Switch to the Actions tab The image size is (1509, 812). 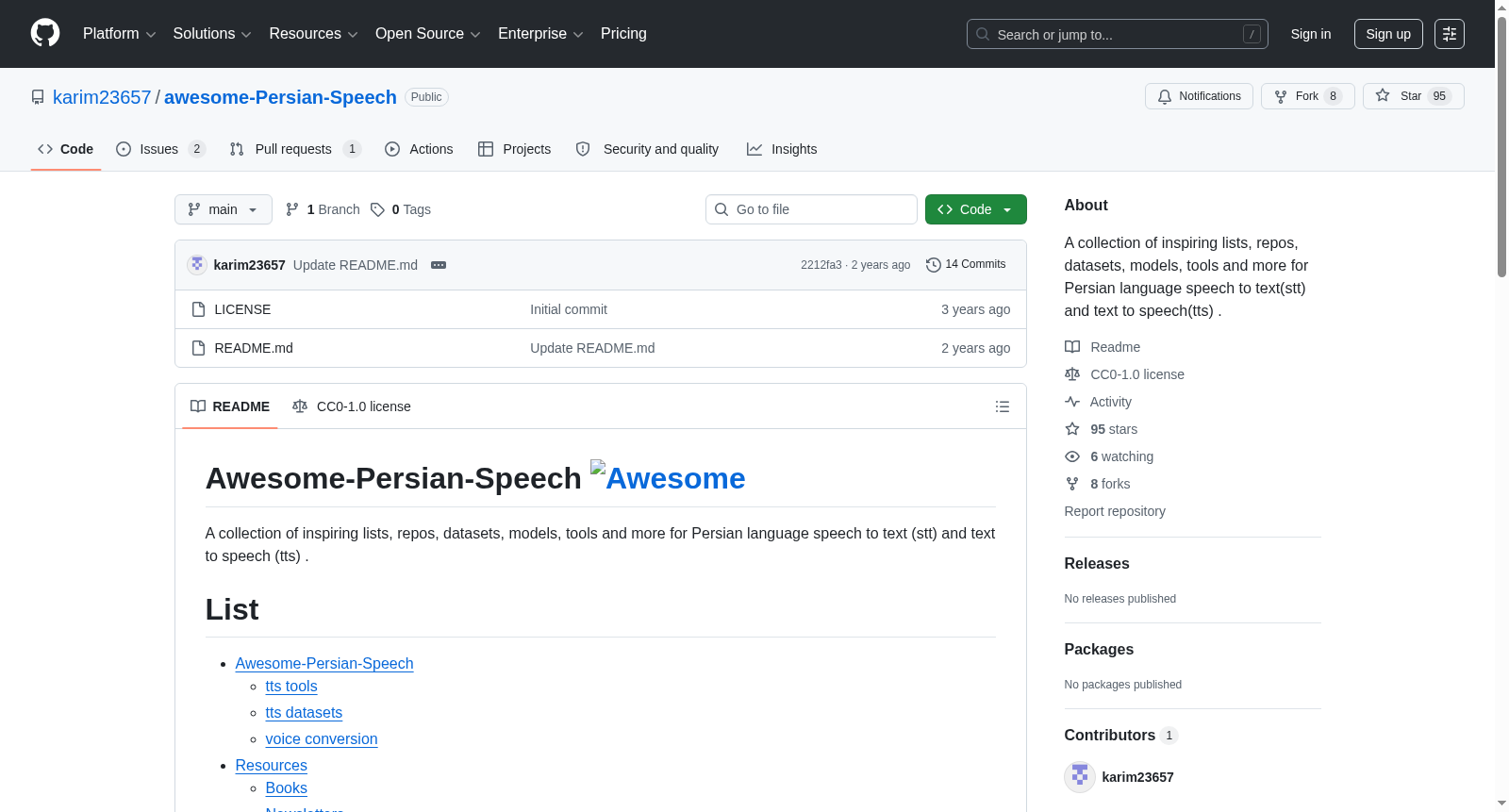click(x=419, y=149)
